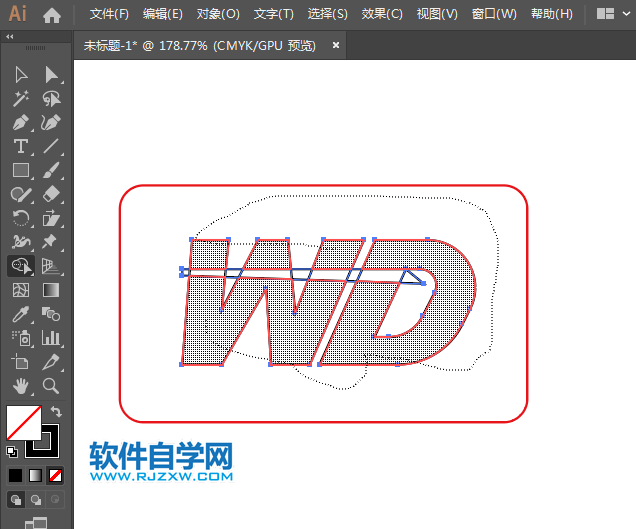Activate the Slice tool

51,361
